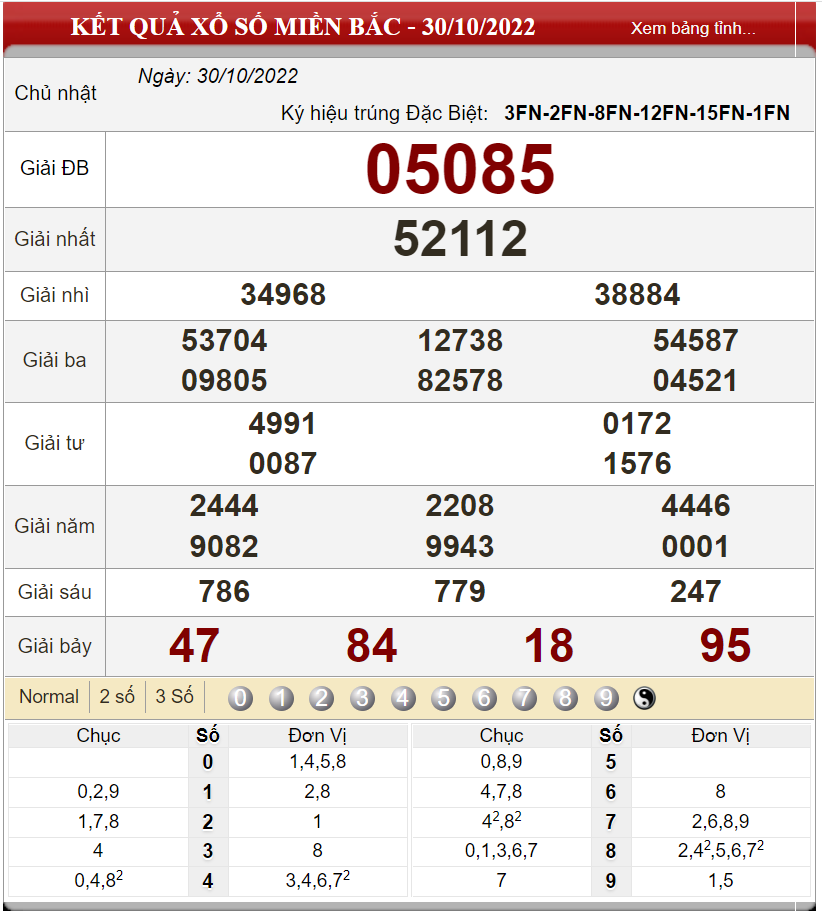Click the date text Ngày: 30/10/2022
The width and height of the screenshot is (822, 911).
[218, 76]
